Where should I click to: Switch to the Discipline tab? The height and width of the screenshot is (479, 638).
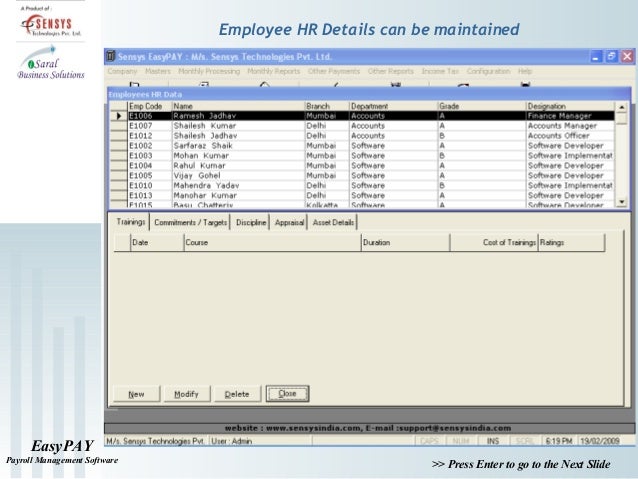[x=251, y=223]
